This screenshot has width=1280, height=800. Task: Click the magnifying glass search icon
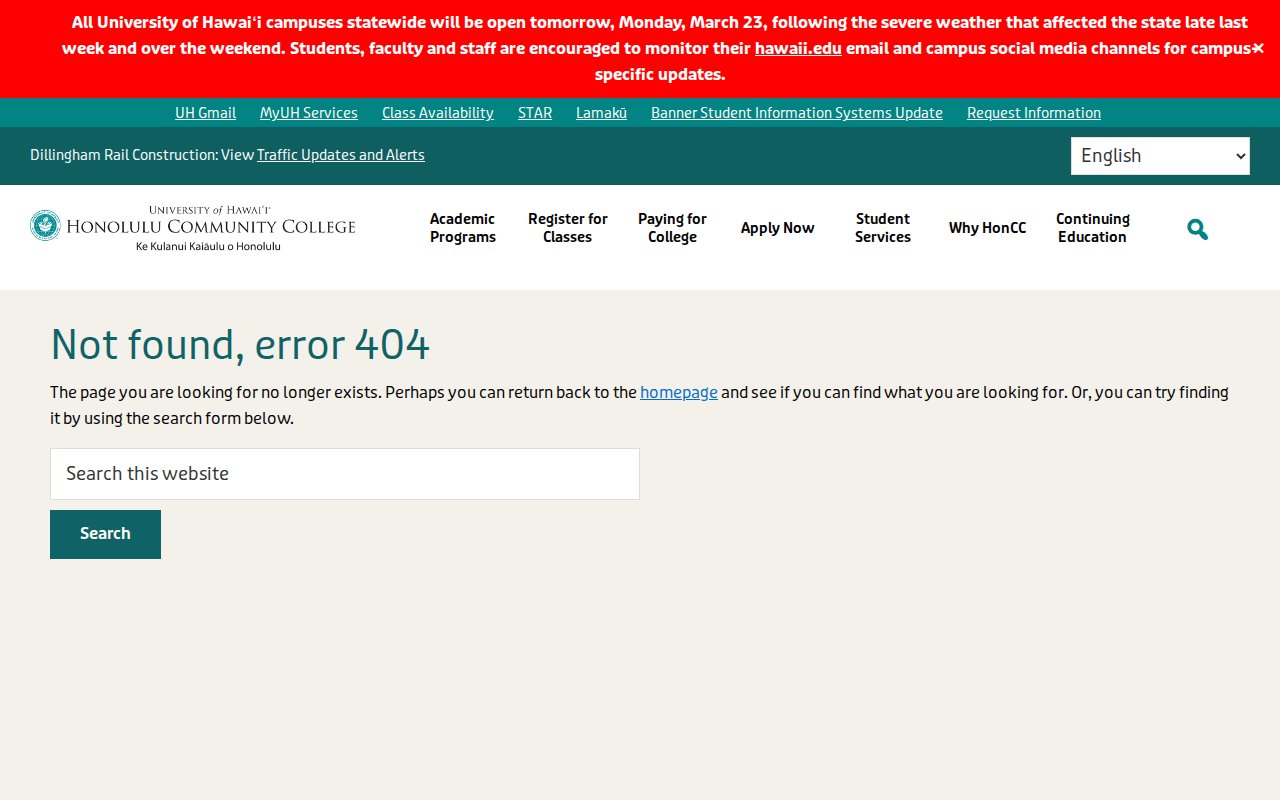pyautogui.click(x=1197, y=229)
